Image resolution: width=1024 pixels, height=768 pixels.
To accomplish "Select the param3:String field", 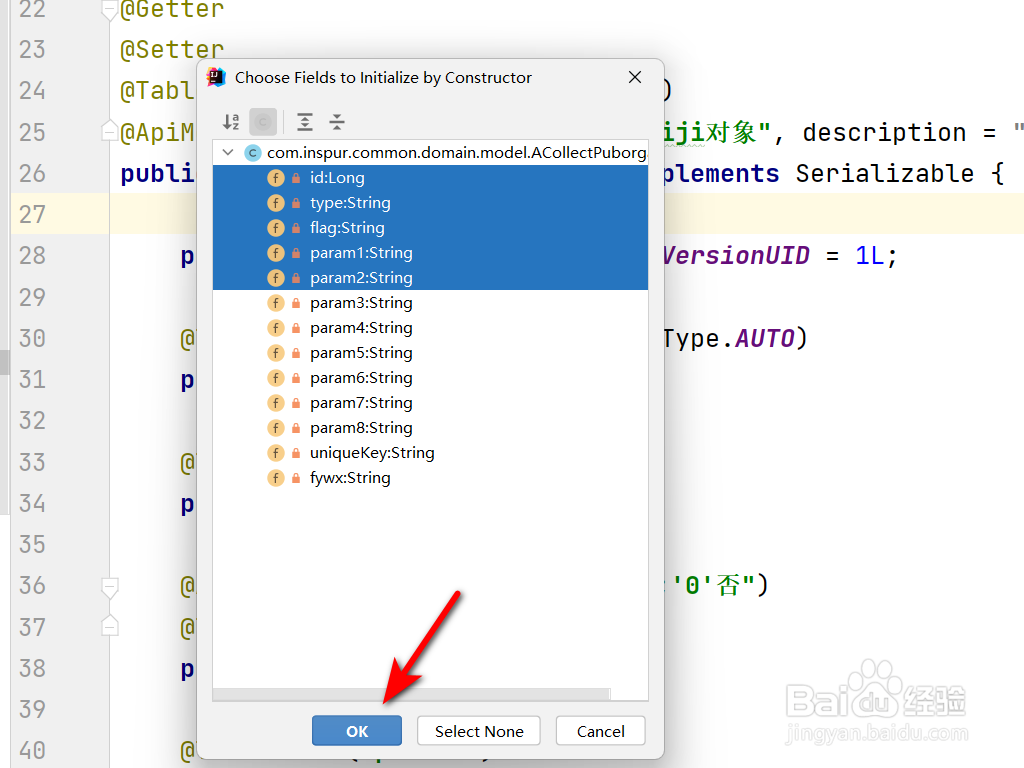I will 430,302.
